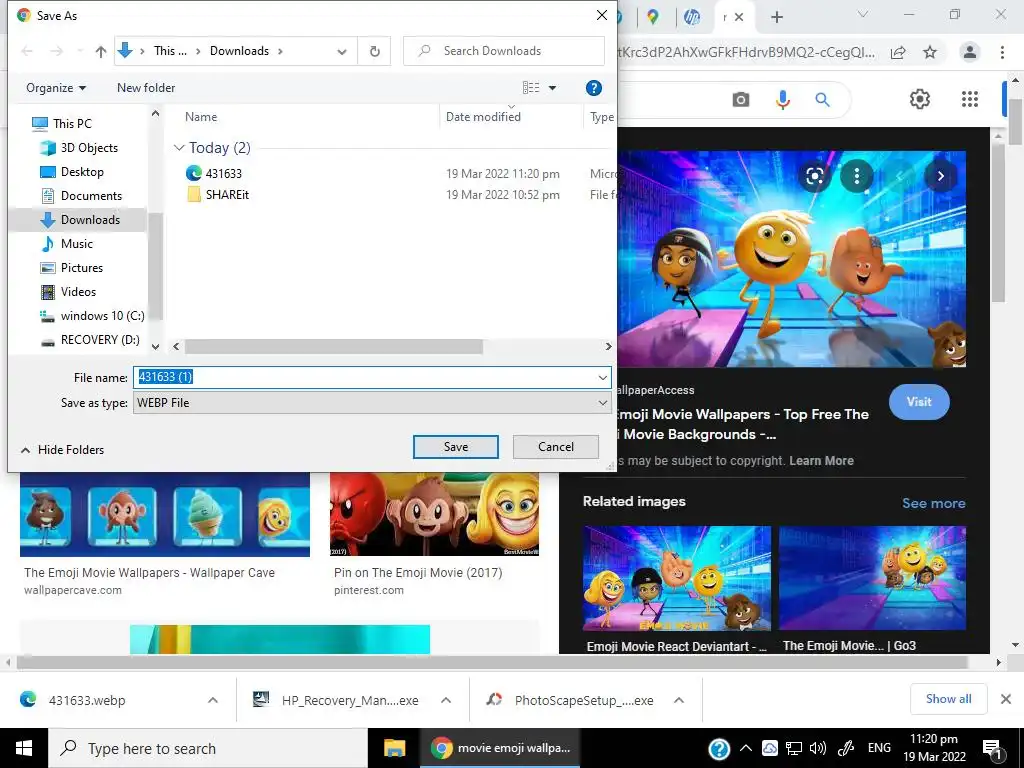
Task: Open the Emoji Movie React Deviantart related image
Action: click(677, 579)
